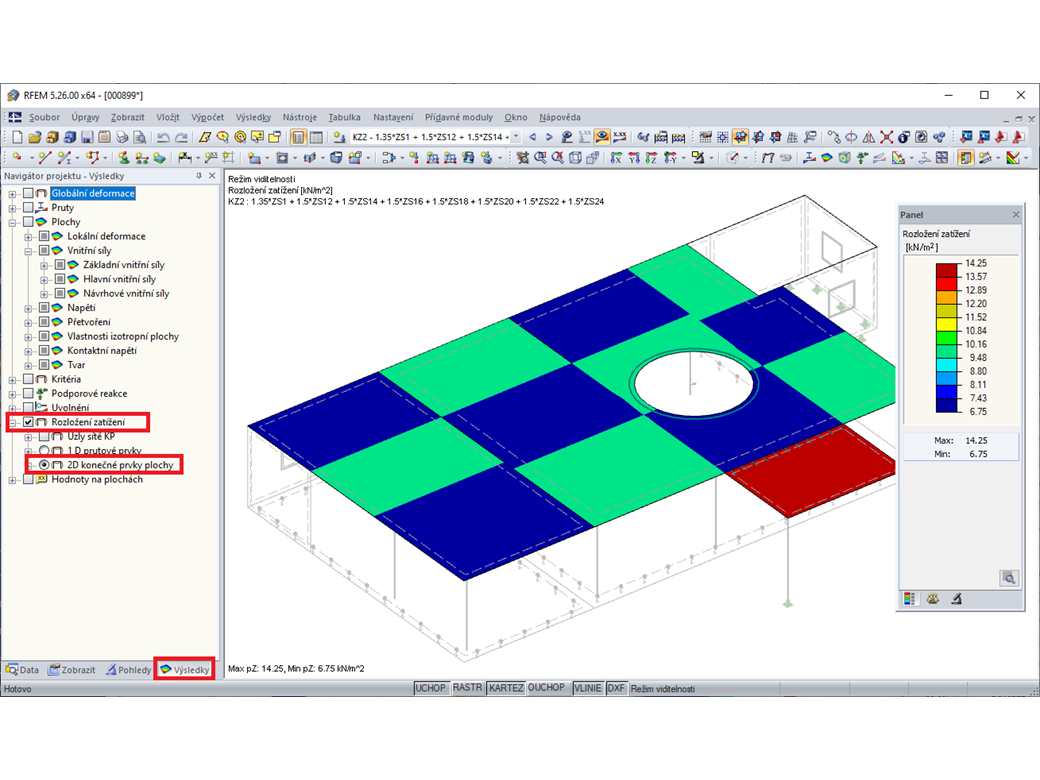
Task: Click the Undo arrow icon
Action: (x=162, y=137)
